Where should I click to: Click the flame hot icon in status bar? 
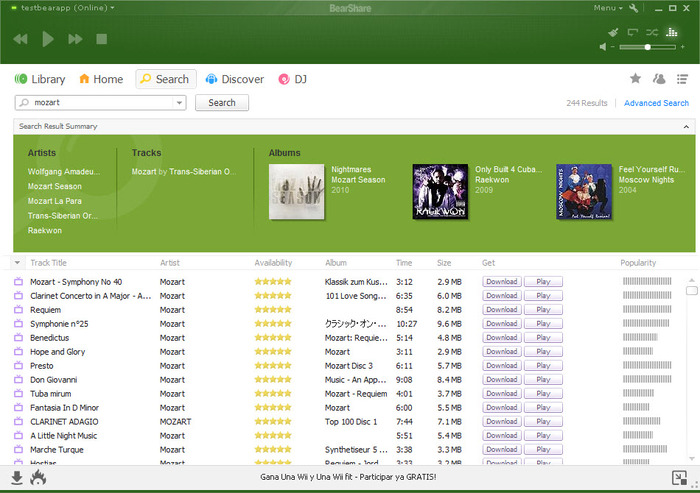coord(38,478)
